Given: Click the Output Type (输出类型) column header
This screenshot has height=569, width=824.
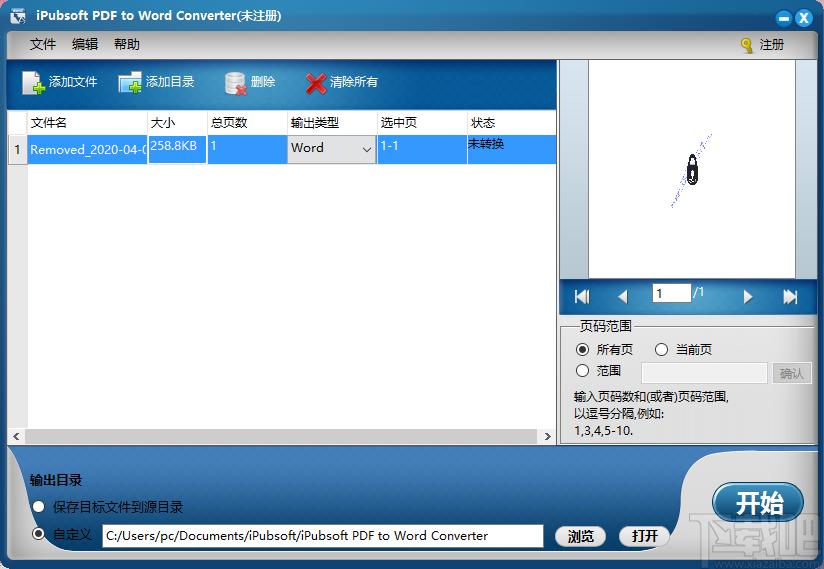Looking at the screenshot, I should tap(332, 123).
